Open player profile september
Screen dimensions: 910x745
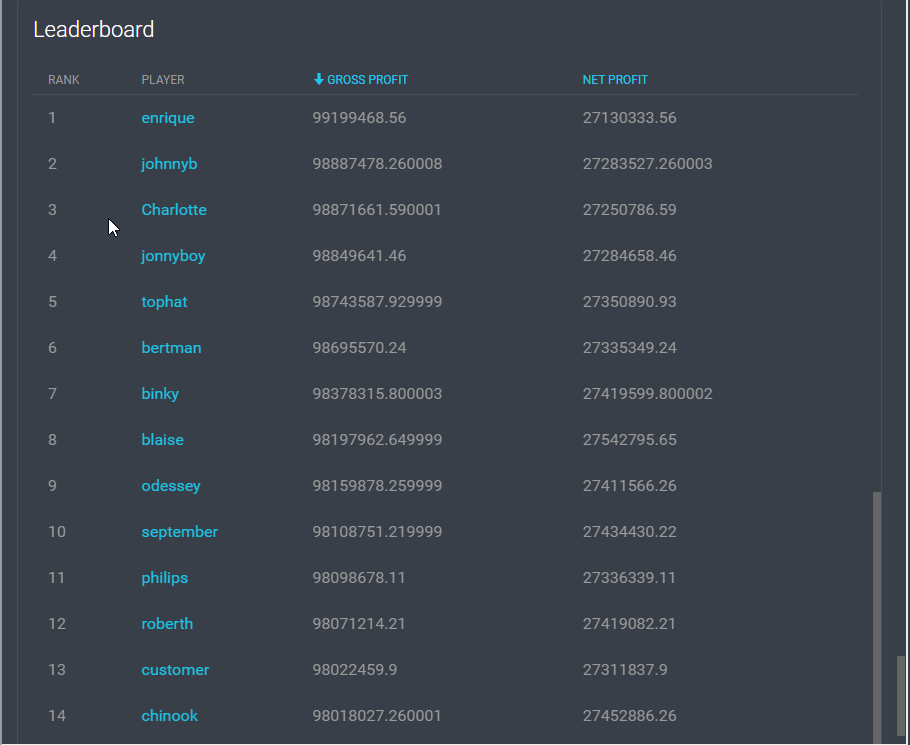click(x=180, y=531)
